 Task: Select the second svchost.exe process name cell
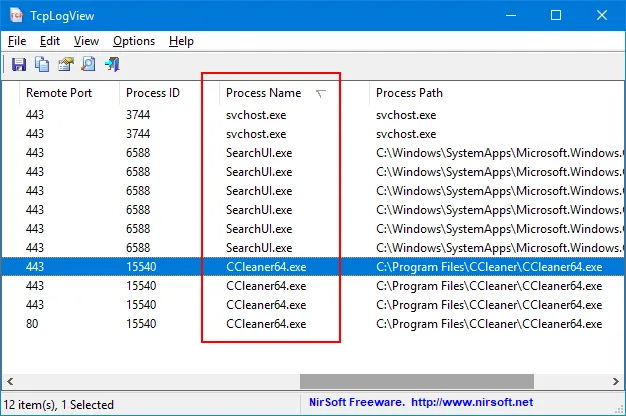coord(256,134)
